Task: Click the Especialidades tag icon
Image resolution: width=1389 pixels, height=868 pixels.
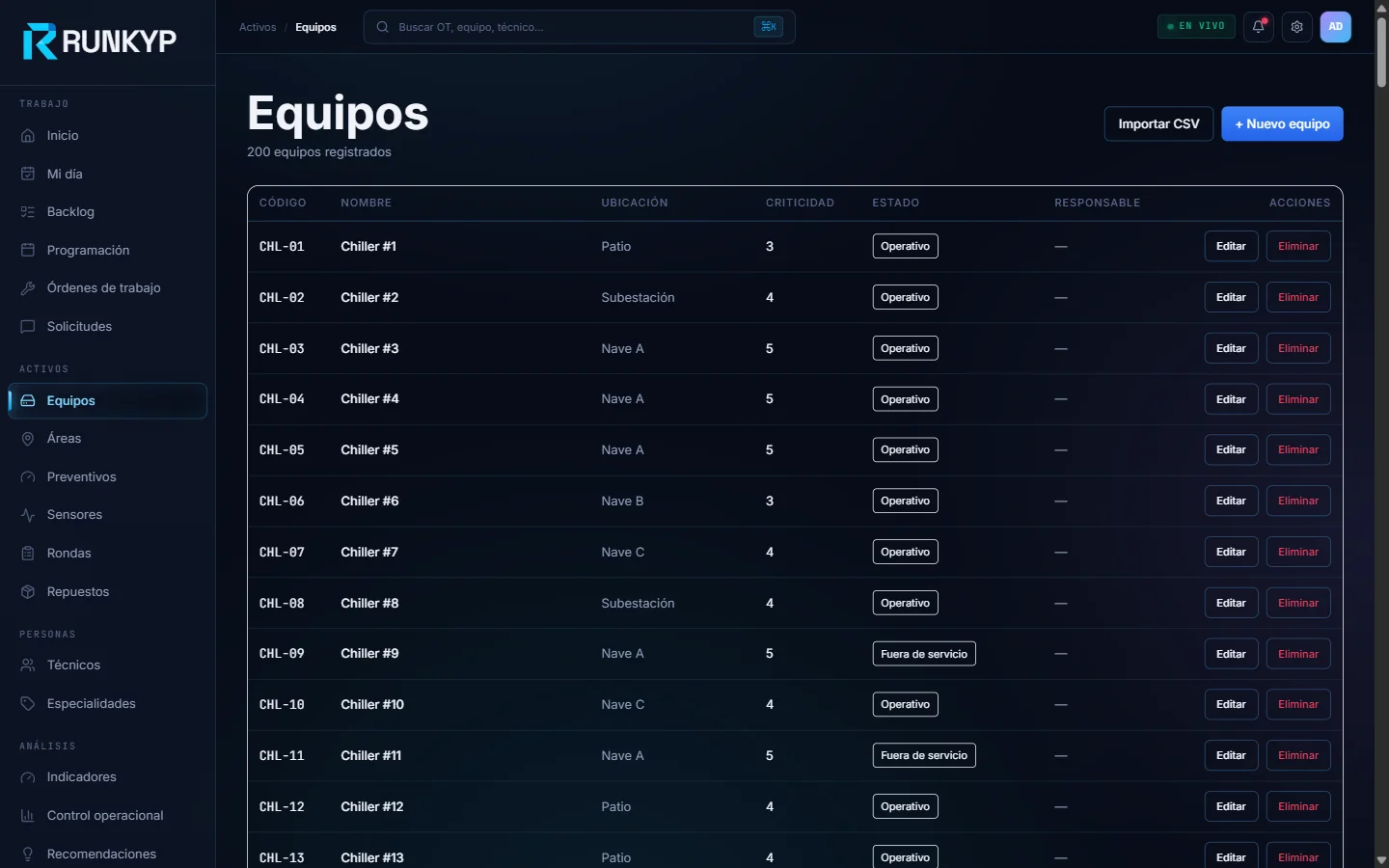Action: coord(28,704)
